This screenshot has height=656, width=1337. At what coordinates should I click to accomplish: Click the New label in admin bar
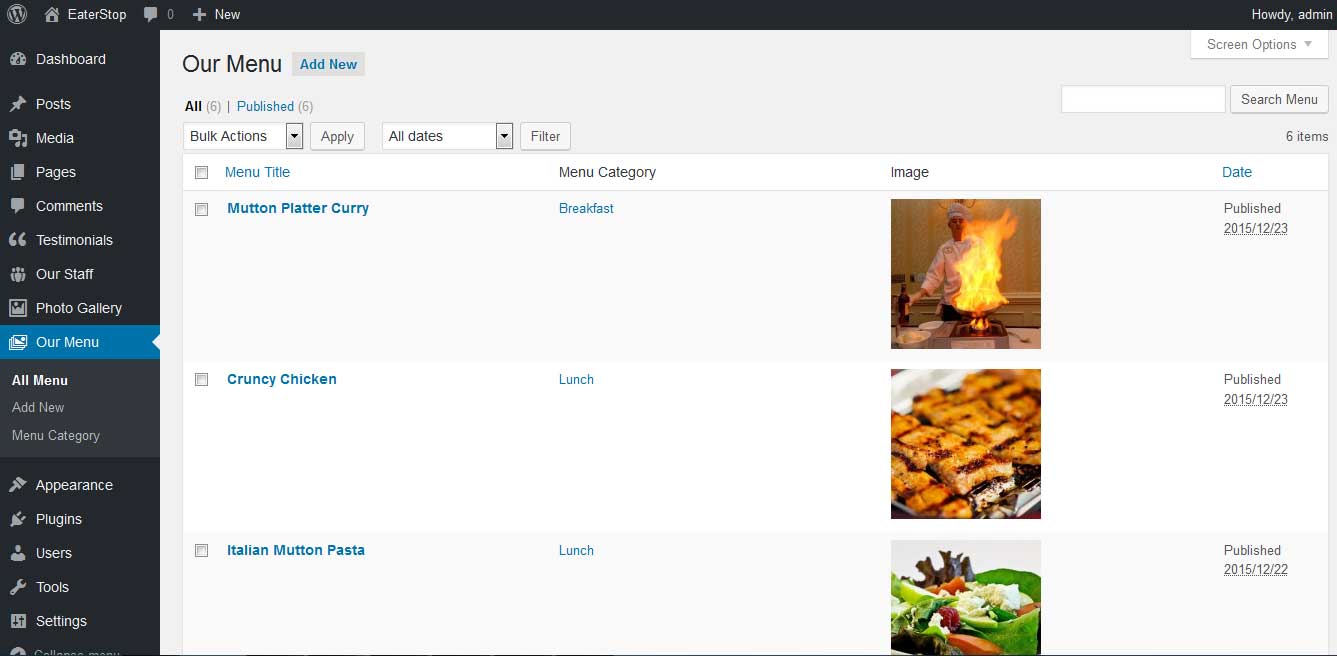(x=228, y=14)
